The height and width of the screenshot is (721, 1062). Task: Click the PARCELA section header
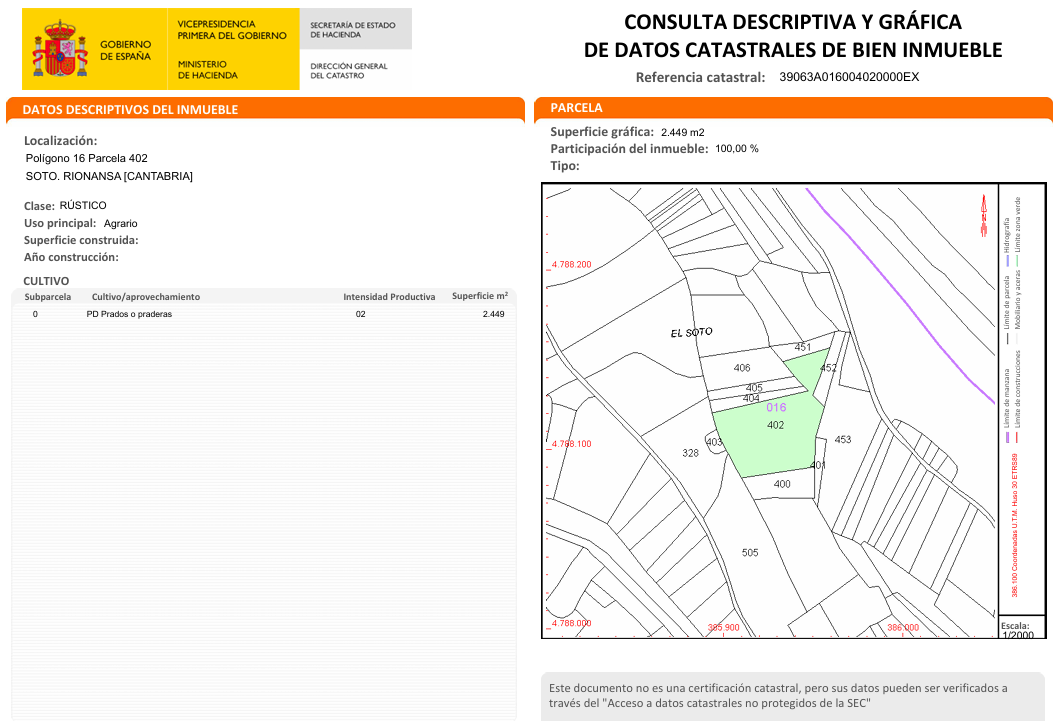tap(577, 107)
